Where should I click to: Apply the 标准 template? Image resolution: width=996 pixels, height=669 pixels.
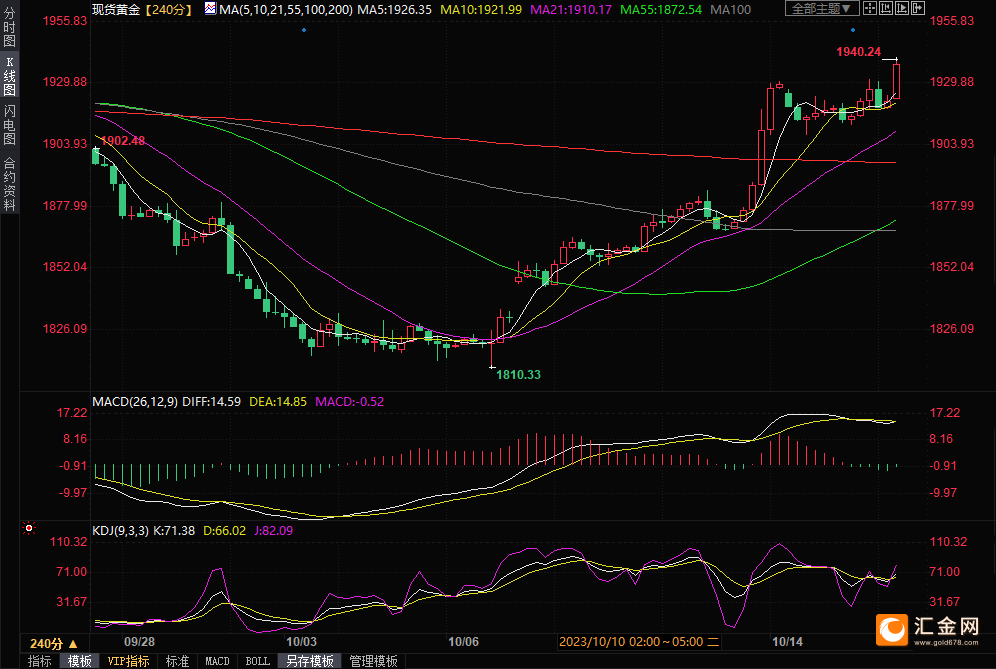pos(177,661)
